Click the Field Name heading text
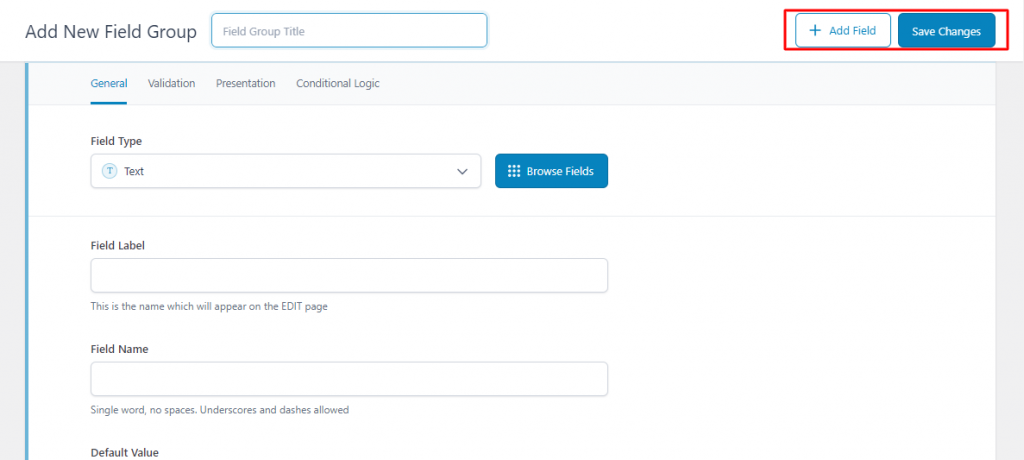The width and height of the screenshot is (1024, 460). [119, 349]
